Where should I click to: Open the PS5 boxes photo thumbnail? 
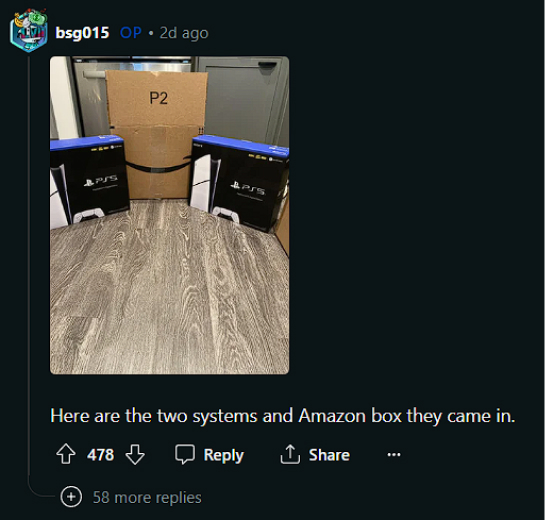pos(169,215)
